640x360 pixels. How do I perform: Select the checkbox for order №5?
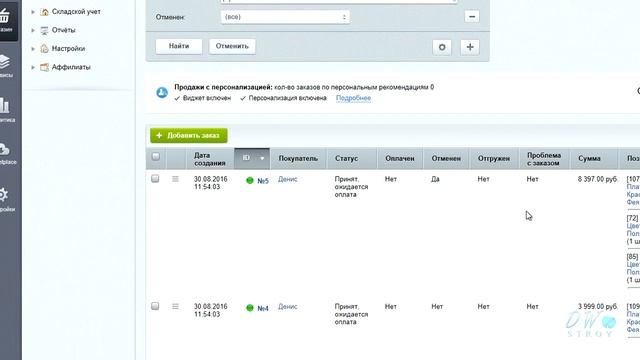[155, 179]
